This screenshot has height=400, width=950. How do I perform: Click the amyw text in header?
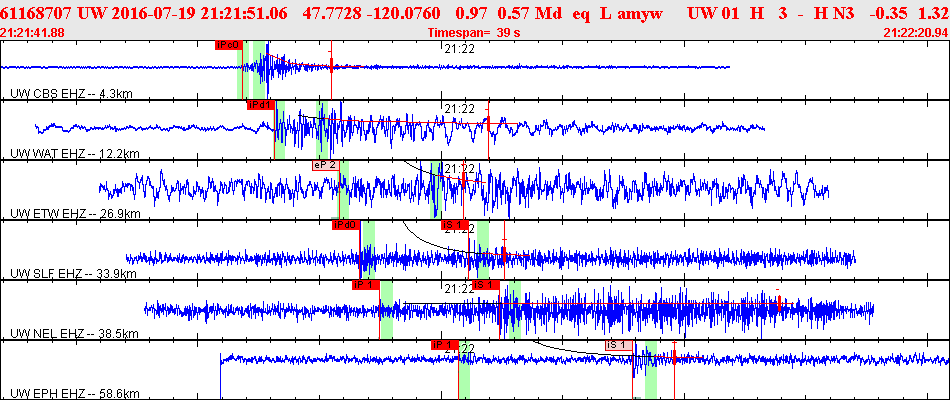tap(638, 13)
